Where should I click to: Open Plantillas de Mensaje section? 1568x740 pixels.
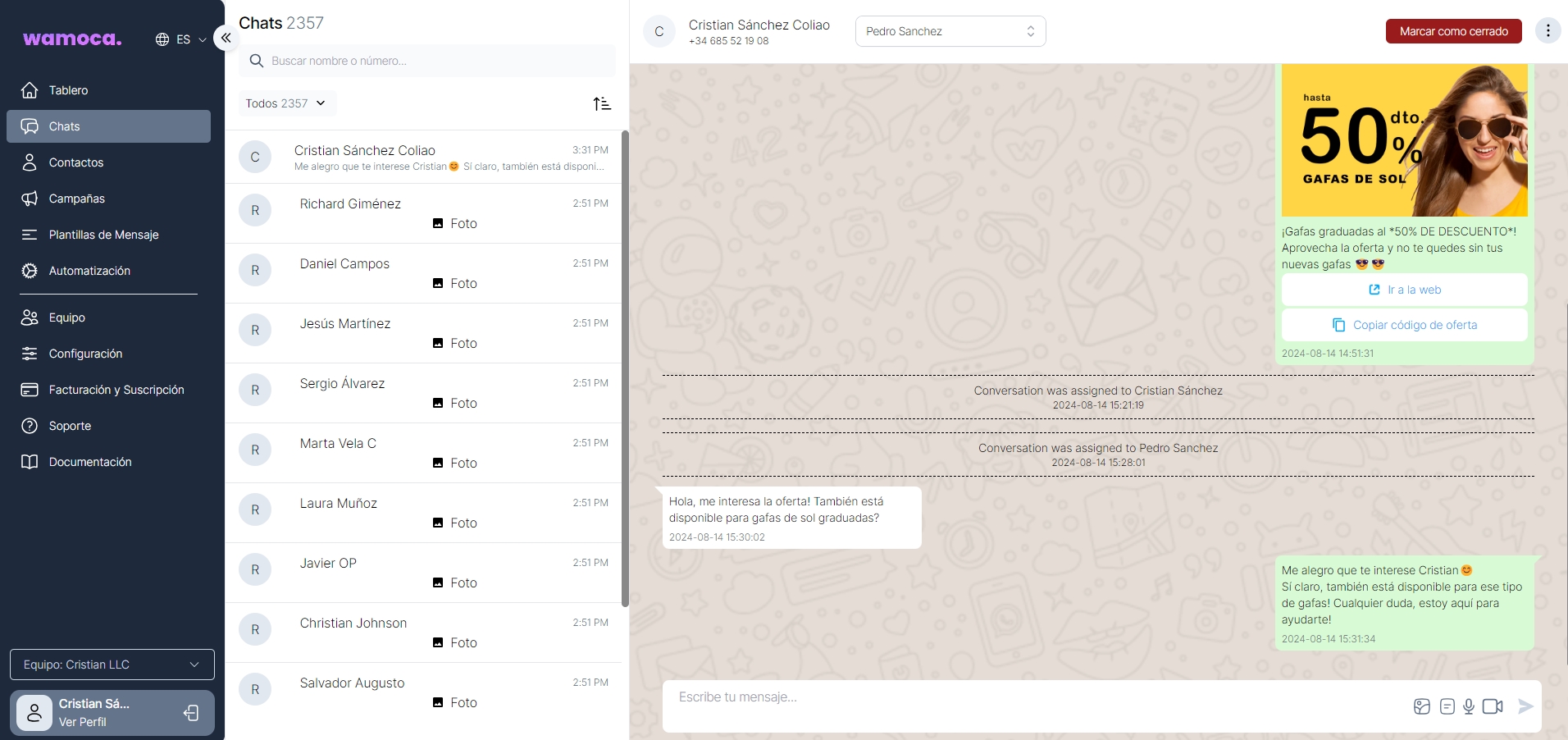pos(103,235)
